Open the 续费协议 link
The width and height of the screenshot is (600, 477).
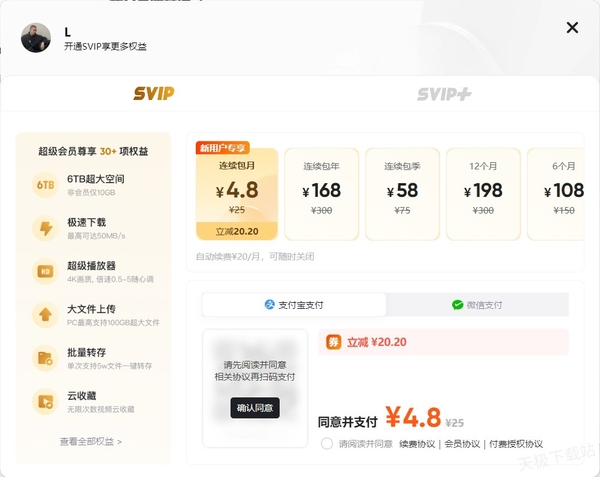point(417,444)
